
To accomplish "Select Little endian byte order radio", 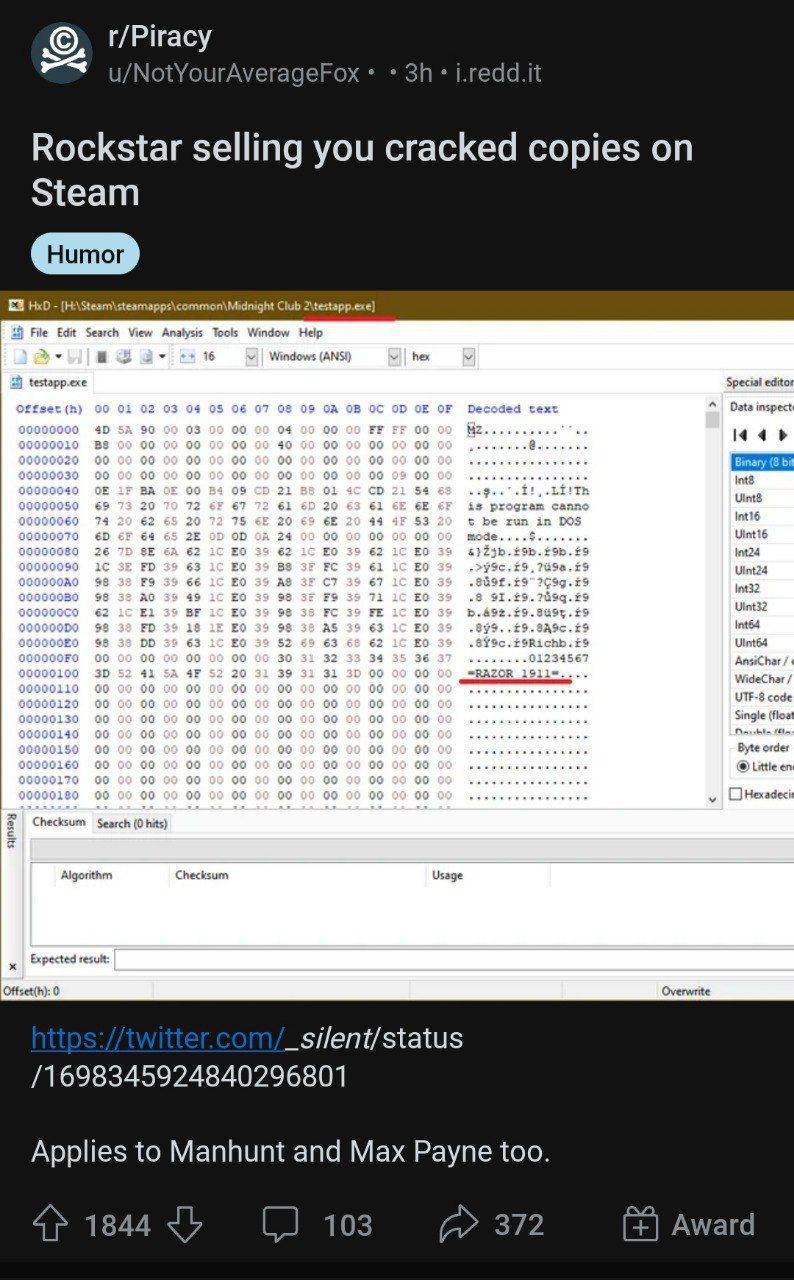I will pyautogui.click(x=743, y=767).
